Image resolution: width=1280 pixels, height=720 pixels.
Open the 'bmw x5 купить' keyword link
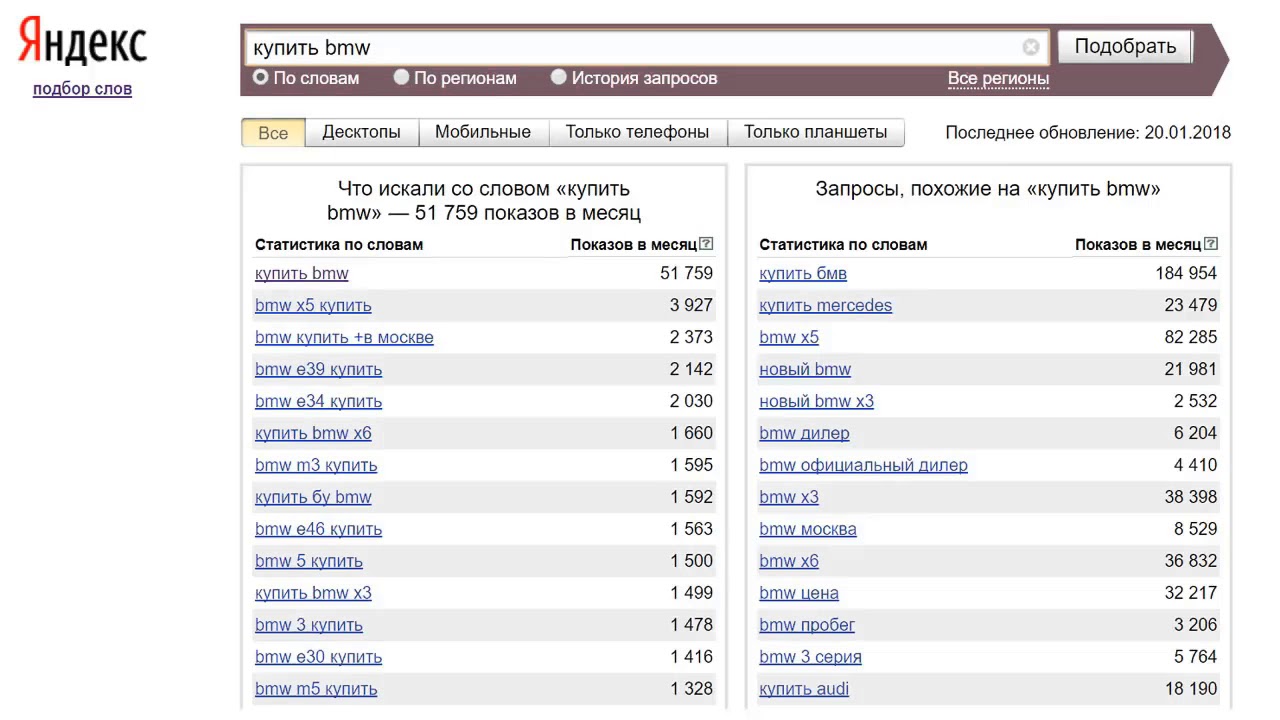(x=313, y=305)
